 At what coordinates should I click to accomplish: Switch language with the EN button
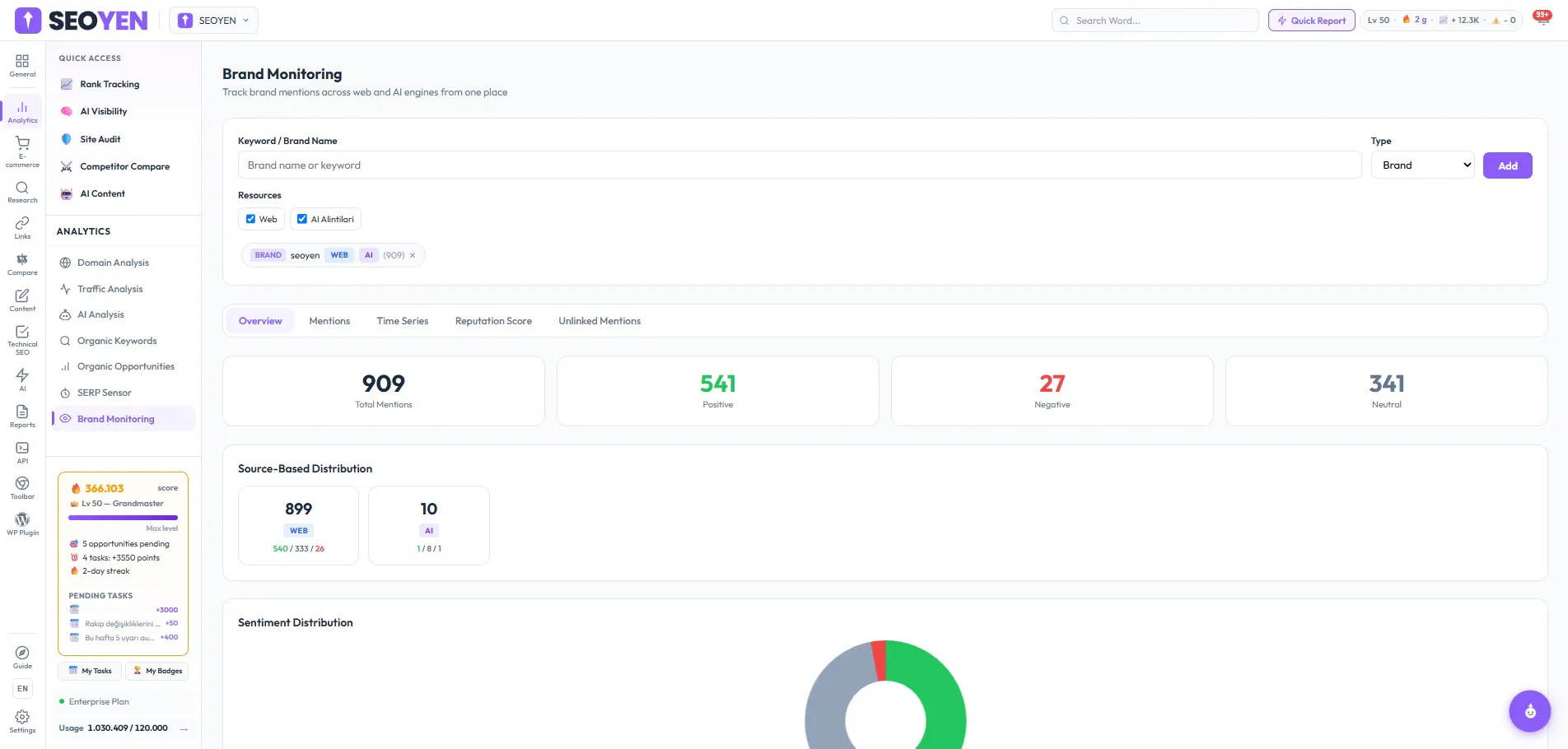[22, 689]
